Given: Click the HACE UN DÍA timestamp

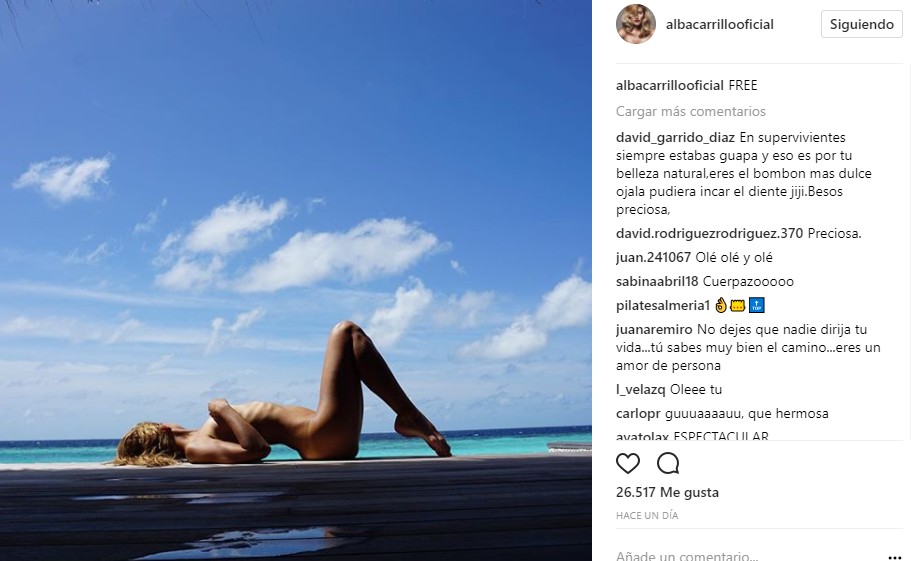Looking at the screenshot, I should tap(647, 516).
